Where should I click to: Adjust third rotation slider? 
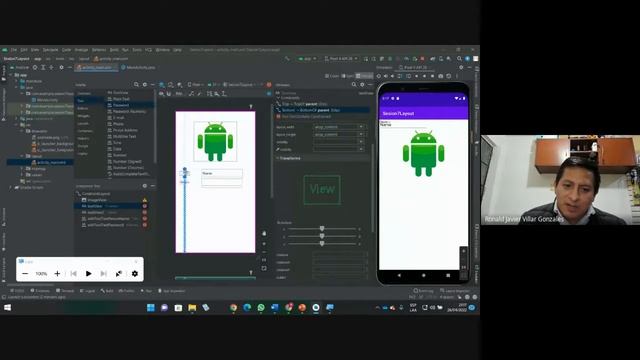coord(322,243)
